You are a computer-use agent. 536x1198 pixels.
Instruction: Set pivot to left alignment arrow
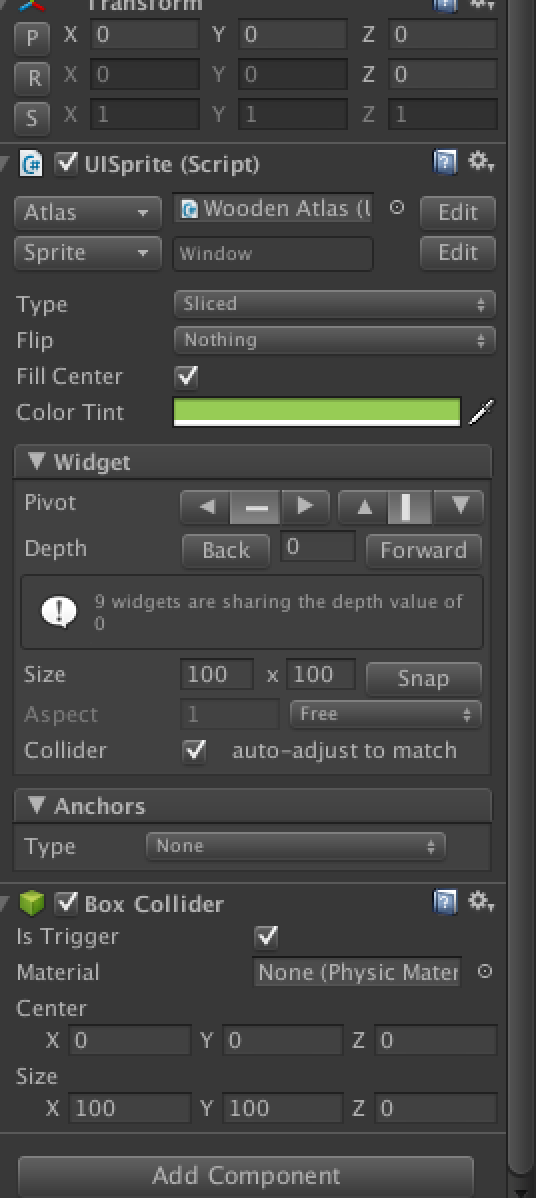tap(206, 507)
